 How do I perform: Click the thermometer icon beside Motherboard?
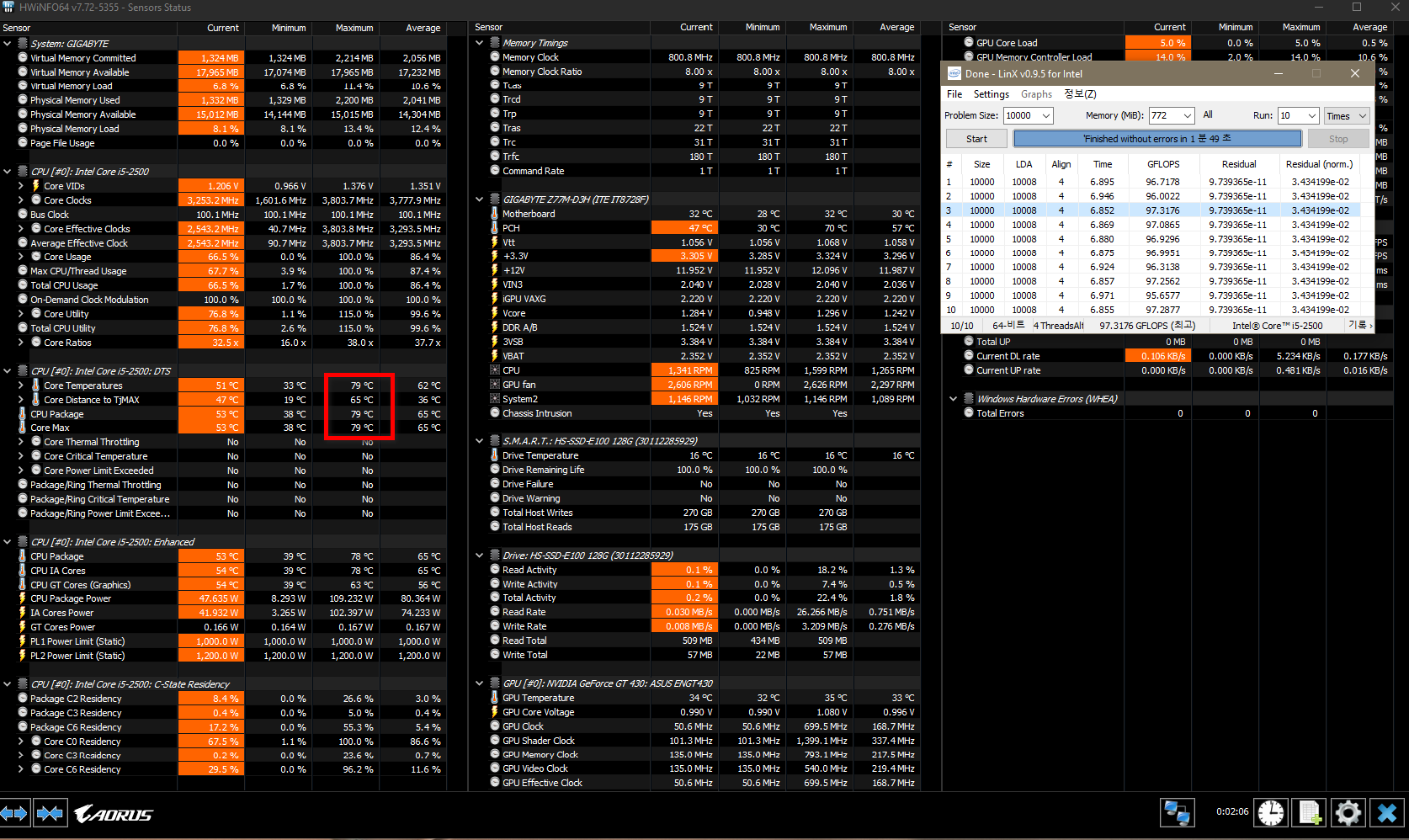coord(495,214)
